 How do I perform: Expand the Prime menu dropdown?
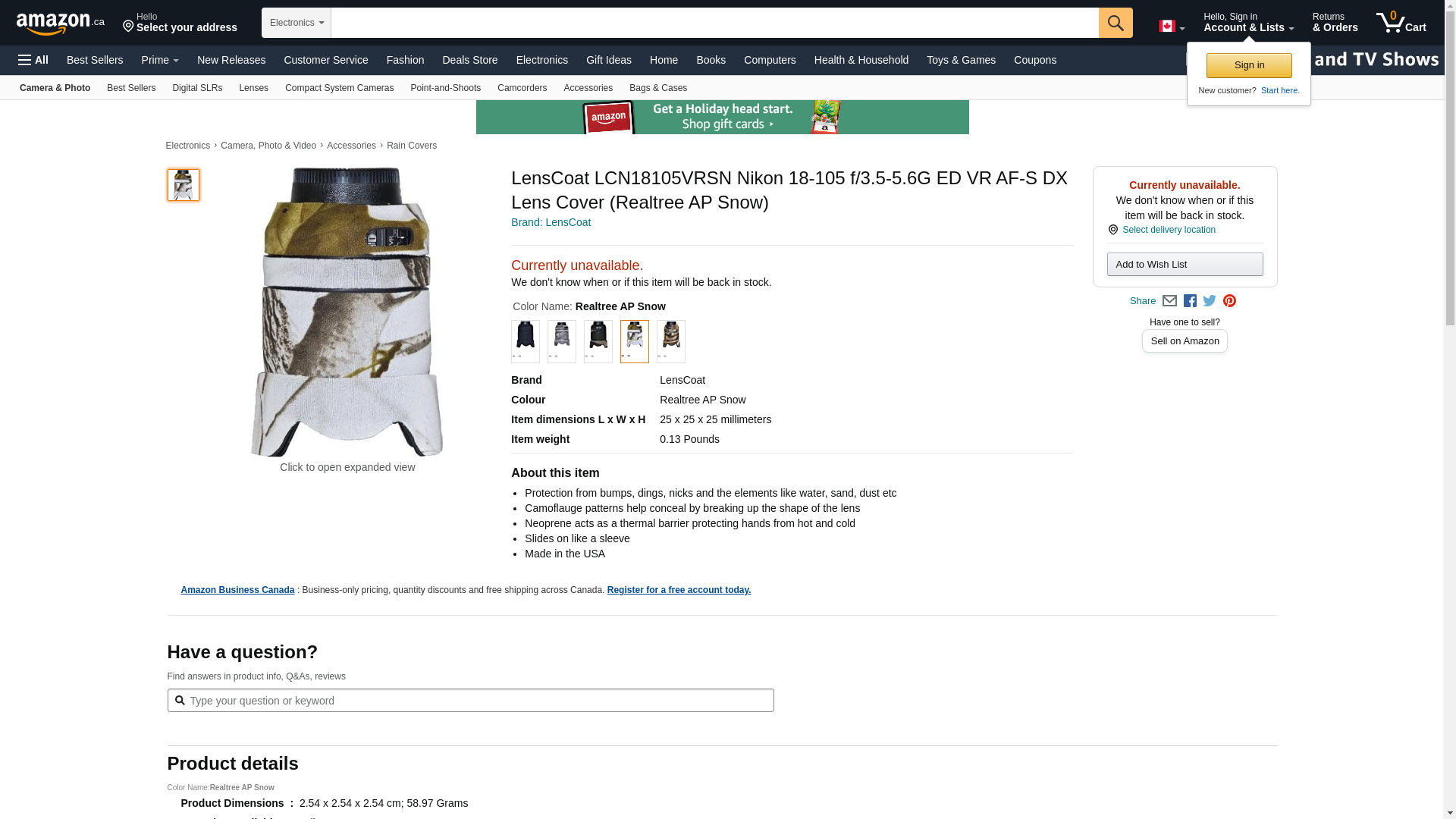point(160,60)
